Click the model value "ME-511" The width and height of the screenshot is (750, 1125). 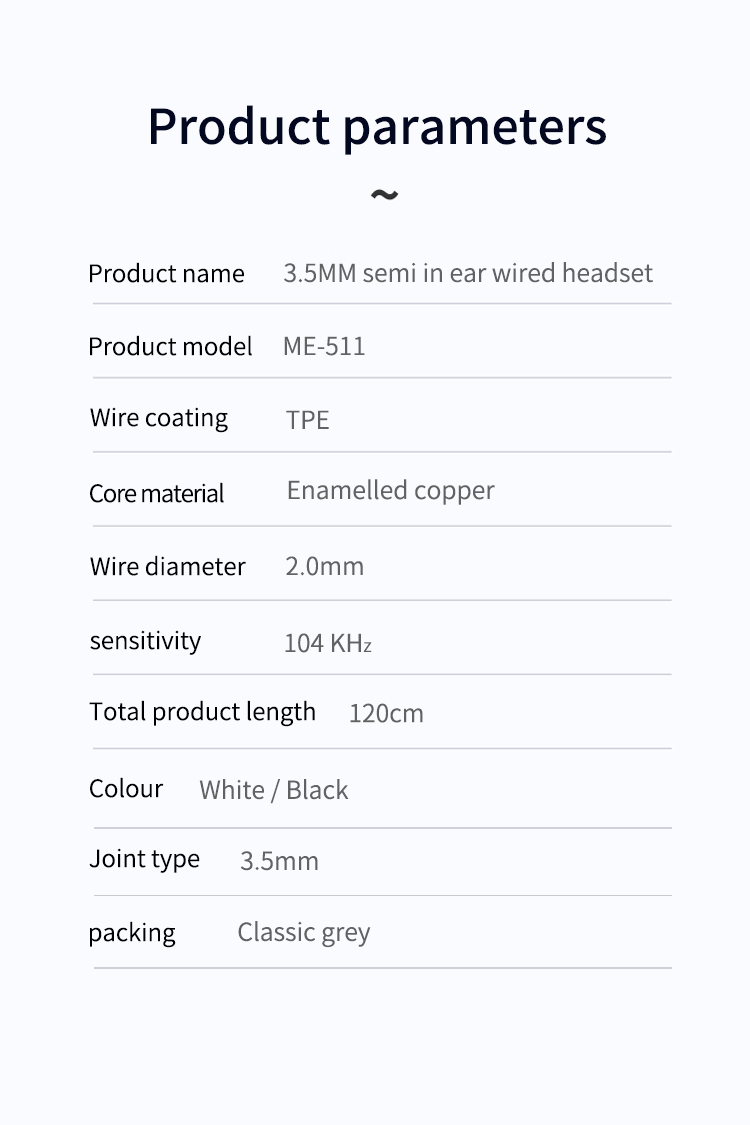coord(324,347)
